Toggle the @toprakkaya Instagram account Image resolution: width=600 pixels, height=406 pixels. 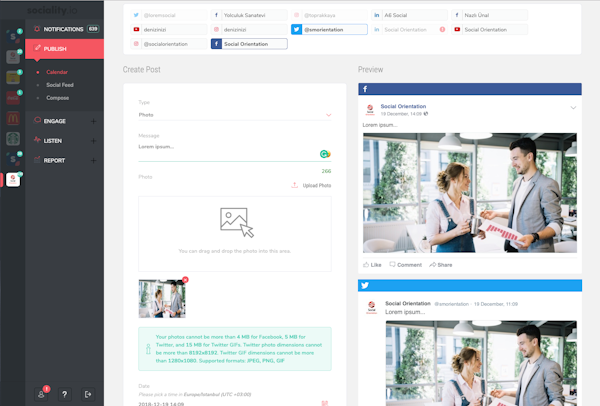tap(329, 15)
